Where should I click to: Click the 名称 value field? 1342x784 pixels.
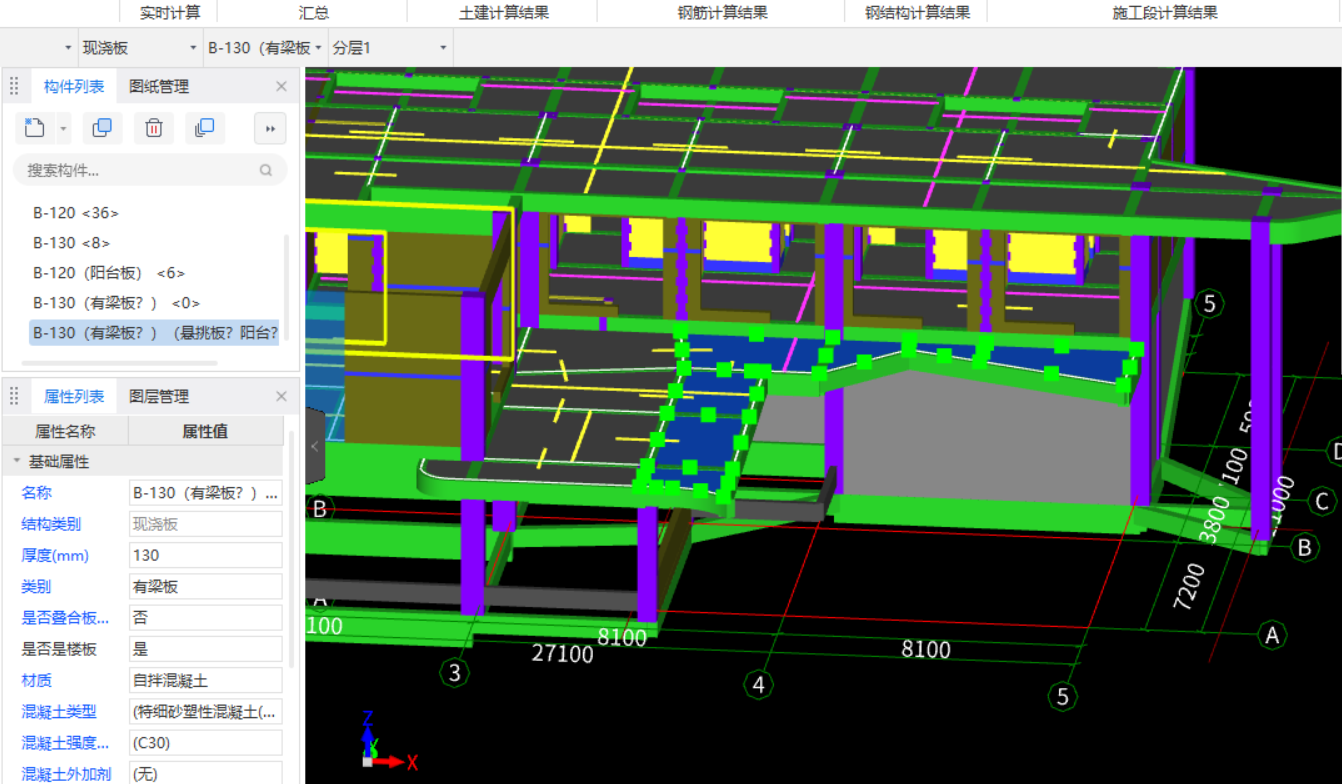coord(206,493)
